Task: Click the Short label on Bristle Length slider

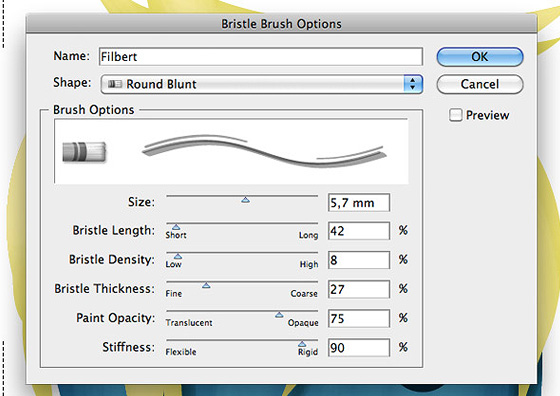Action: [x=176, y=235]
